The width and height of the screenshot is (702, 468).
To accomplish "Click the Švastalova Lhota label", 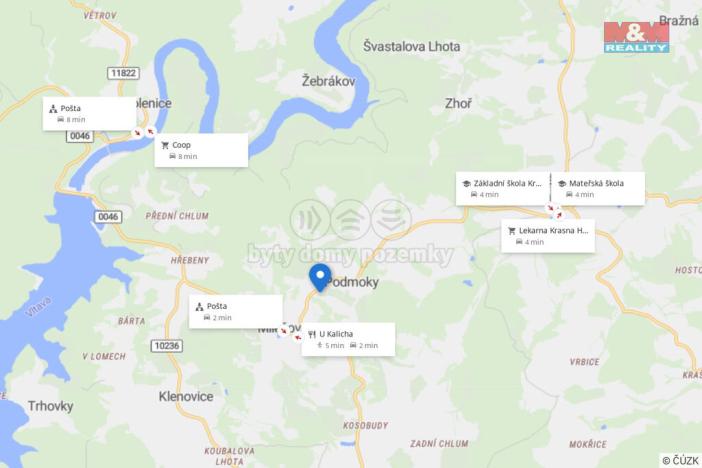I will click(411, 47).
